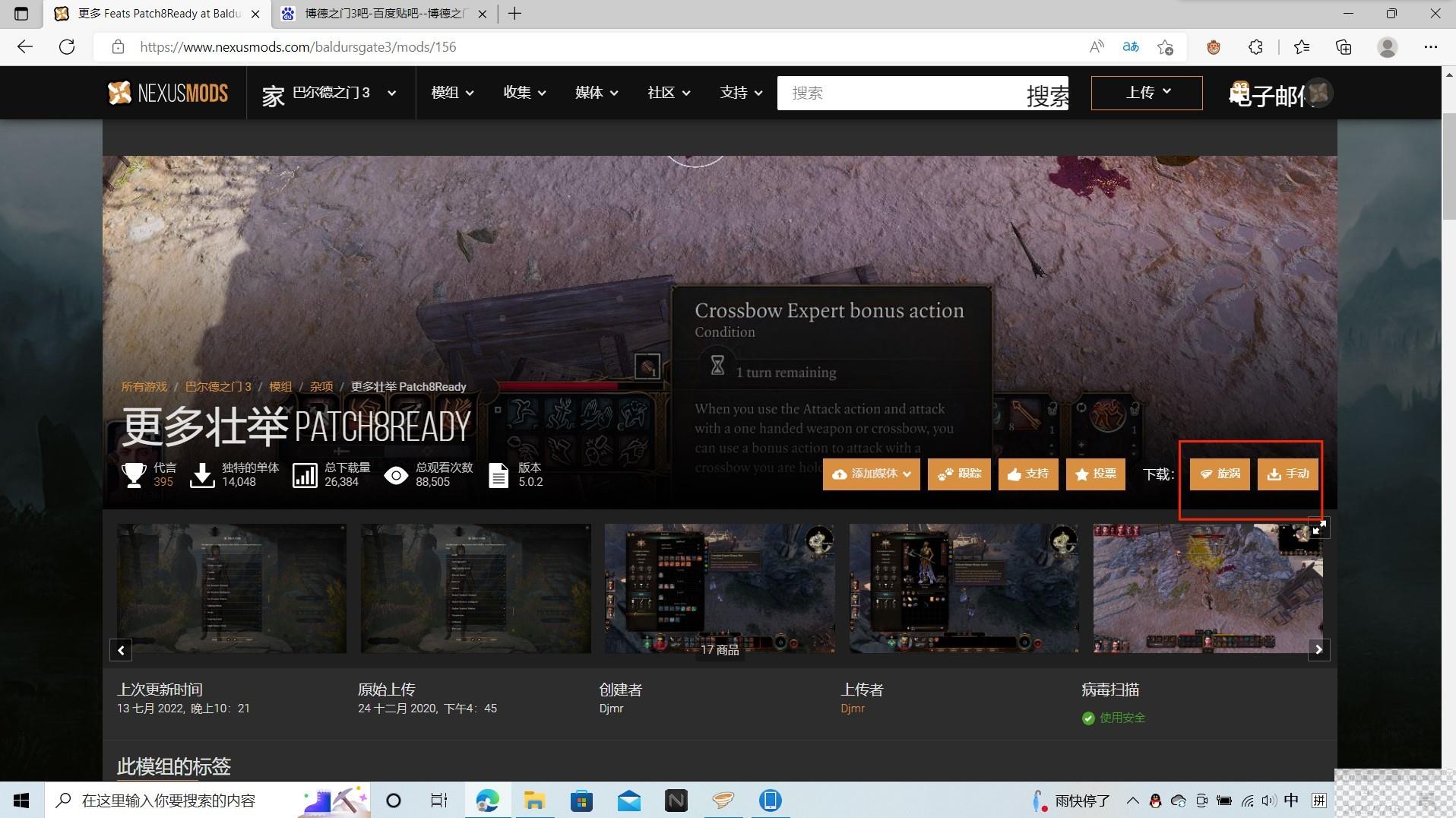Screen dimensions: 1456x818
Task: Open a new browser tab
Action: pos(514,13)
